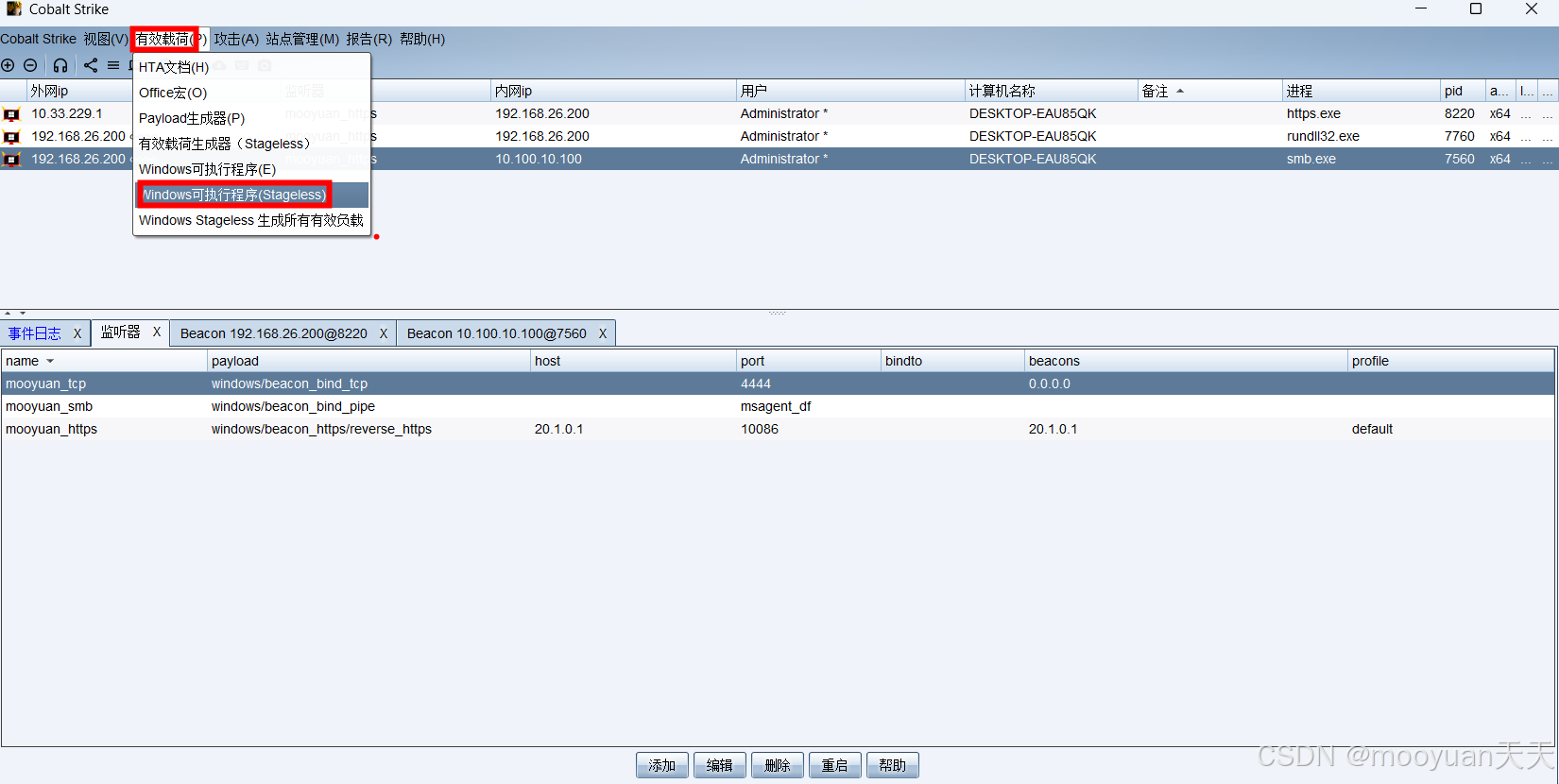Choose Windows可执行程序(E) entry
The image size is (1559, 784).
click(251, 169)
